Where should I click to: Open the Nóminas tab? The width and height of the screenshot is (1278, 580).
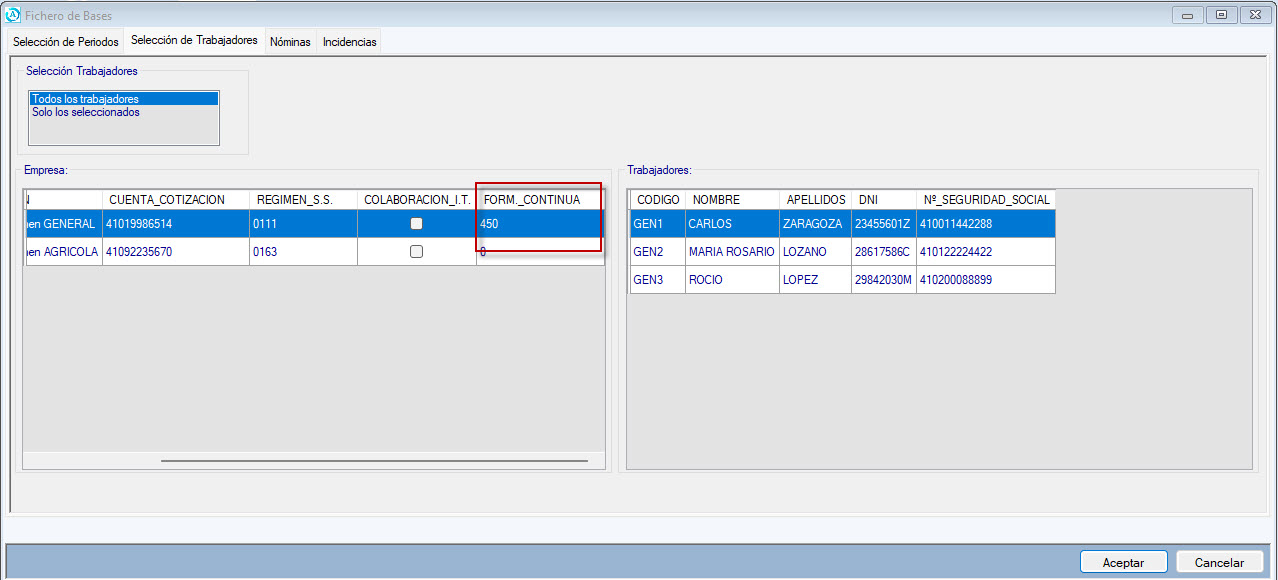(290, 42)
